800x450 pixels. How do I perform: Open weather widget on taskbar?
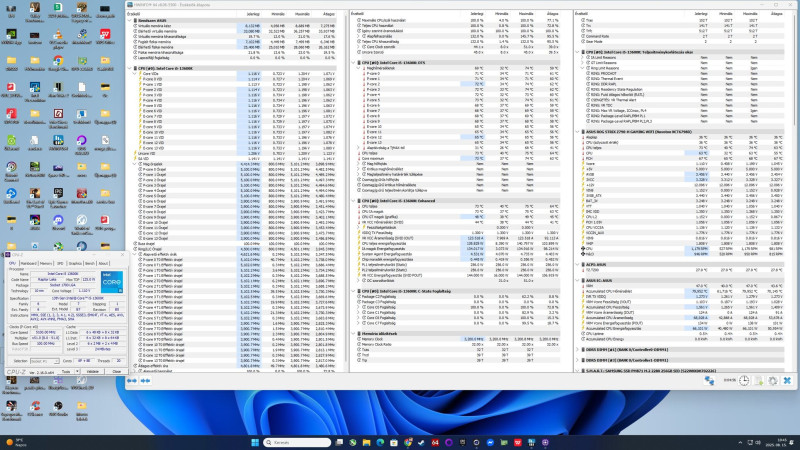(16, 442)
